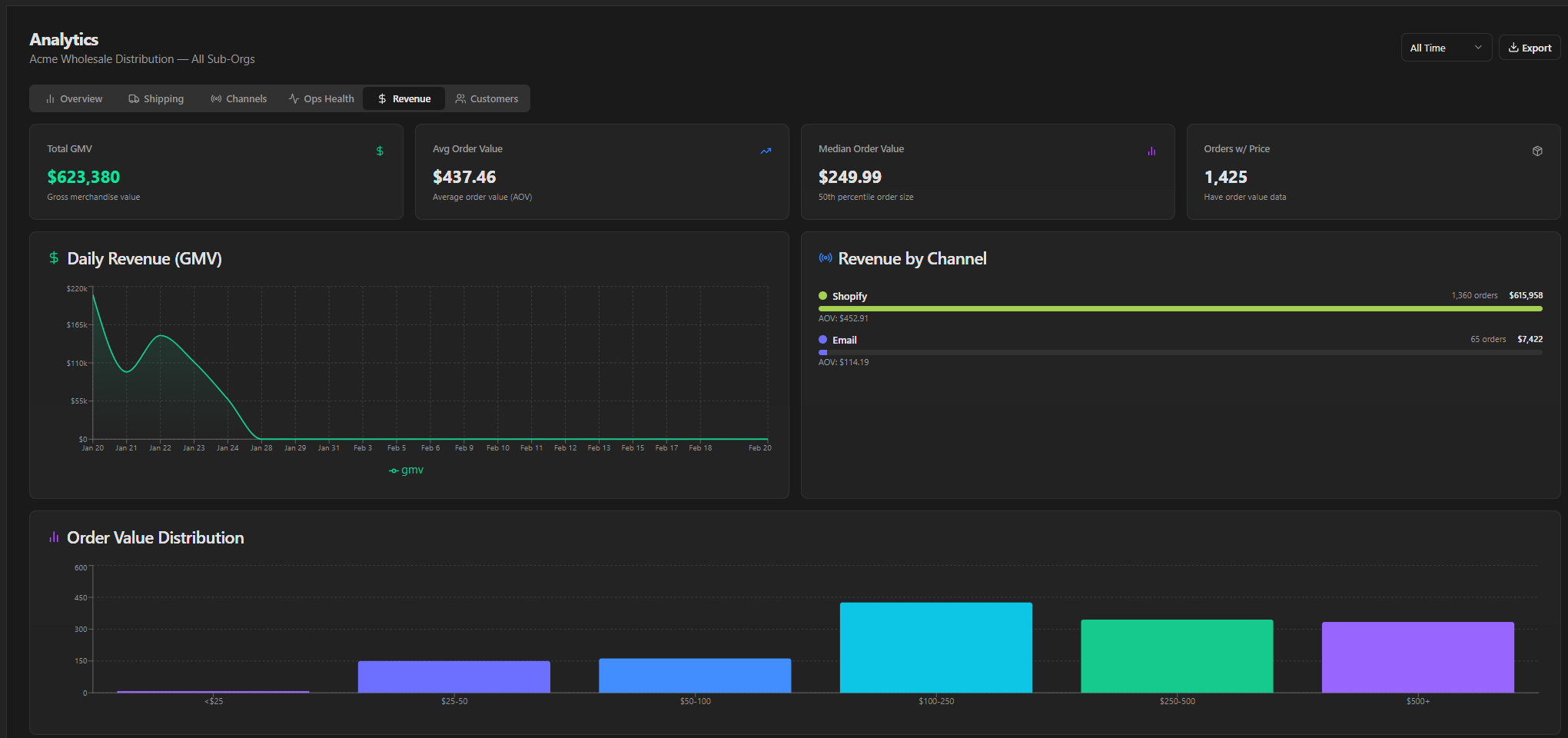Viewport: 1568px width, 738px height.
Task: Select the Revenue tab
Action: point(404,98)
